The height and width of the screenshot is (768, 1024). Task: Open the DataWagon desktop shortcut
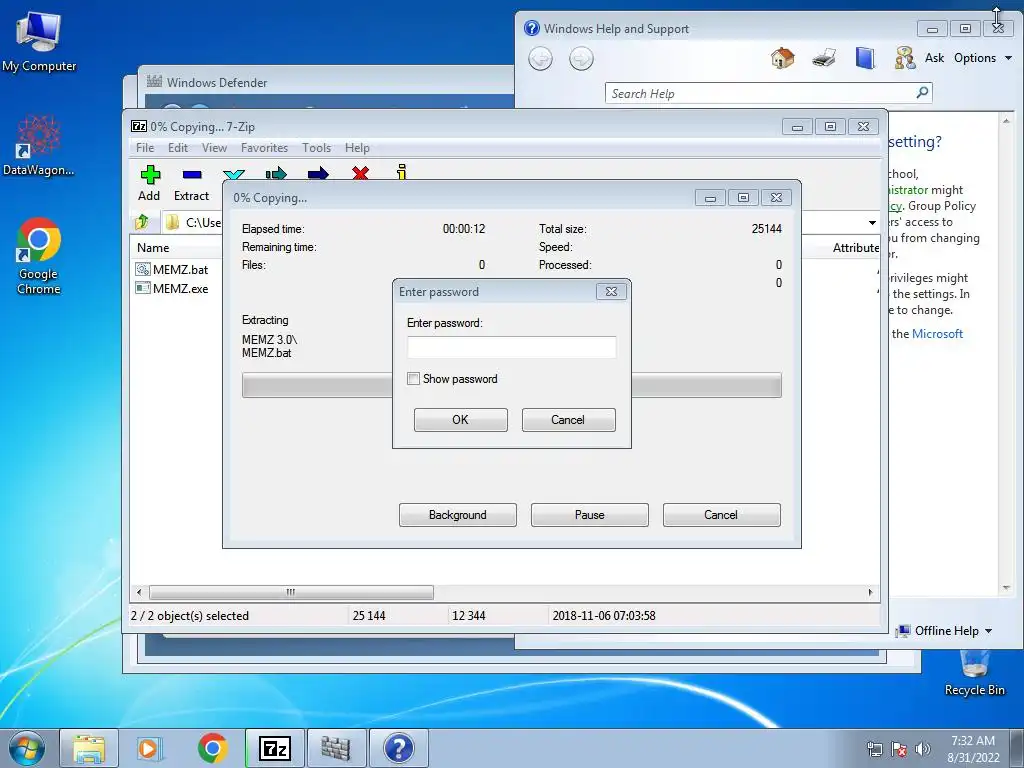point(39,145)
